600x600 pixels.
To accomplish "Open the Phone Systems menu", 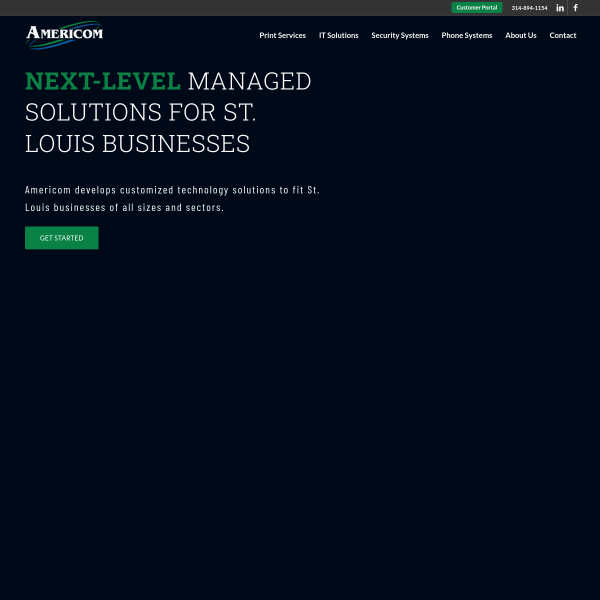I will [467, 35].
